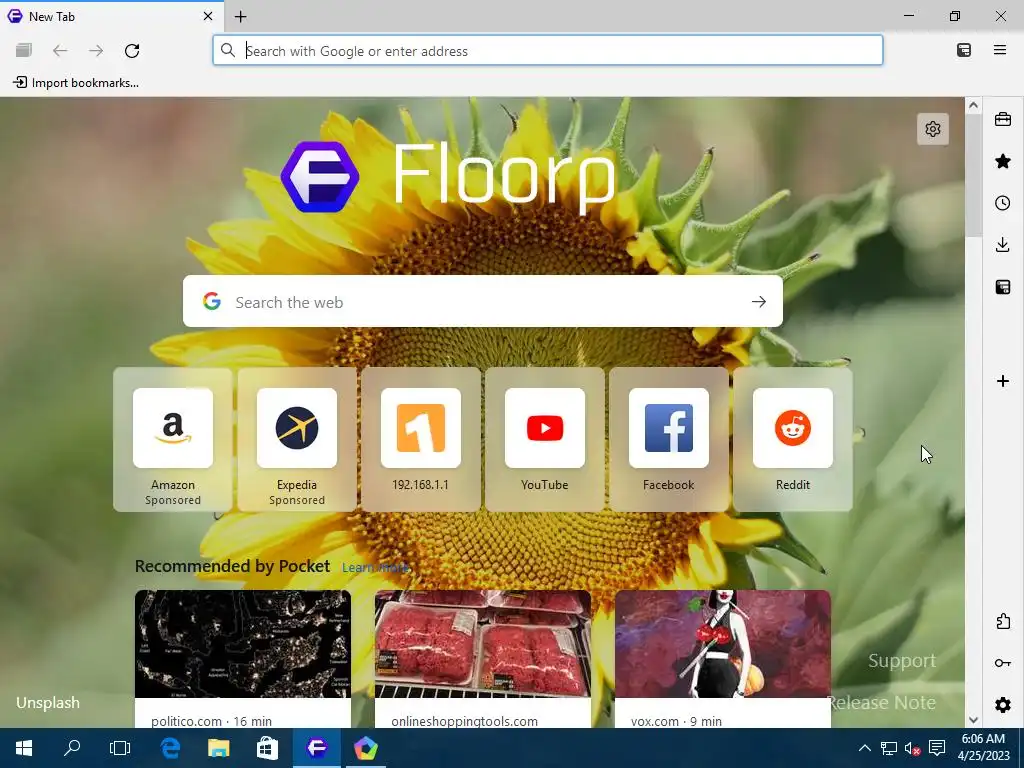
Task: Open the 192.168.1.1 shortcut tile
Action: 421,440
